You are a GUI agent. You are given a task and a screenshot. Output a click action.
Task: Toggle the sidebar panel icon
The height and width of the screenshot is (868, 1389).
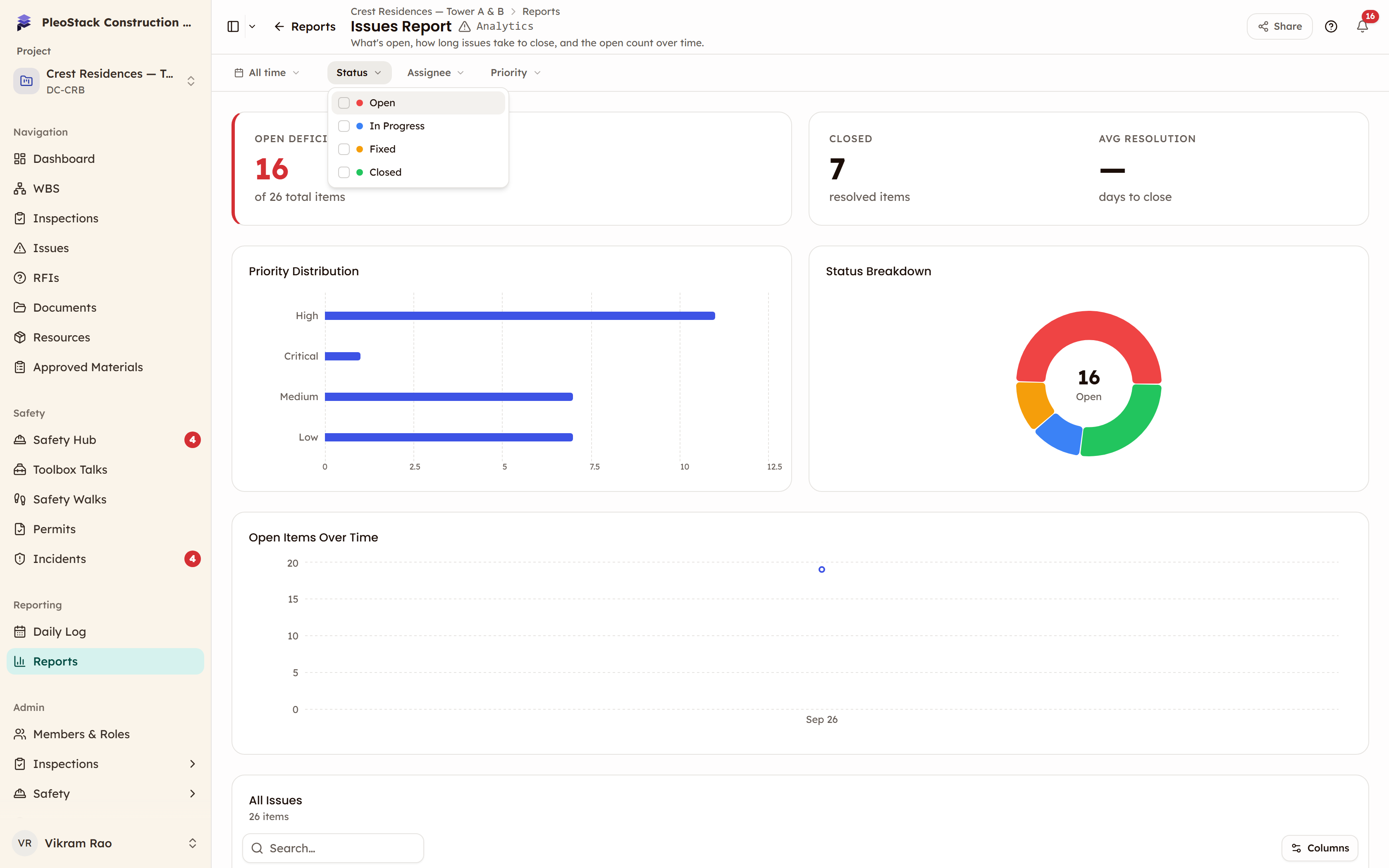pyautogui.click(x=233, y=26)
